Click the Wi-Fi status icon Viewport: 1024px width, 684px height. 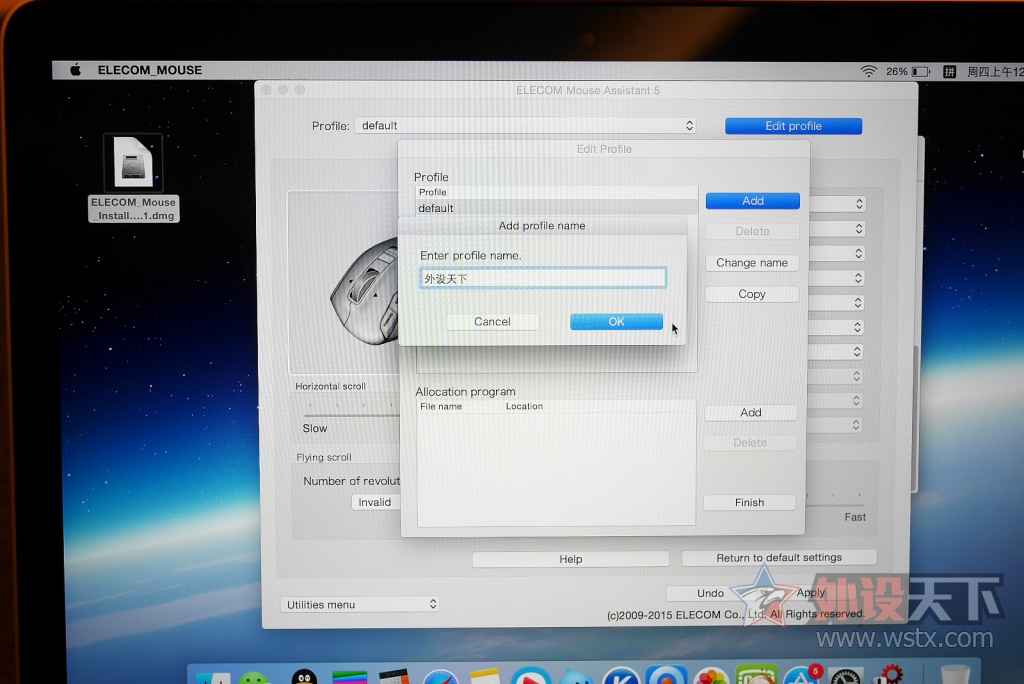coord(868,72)
